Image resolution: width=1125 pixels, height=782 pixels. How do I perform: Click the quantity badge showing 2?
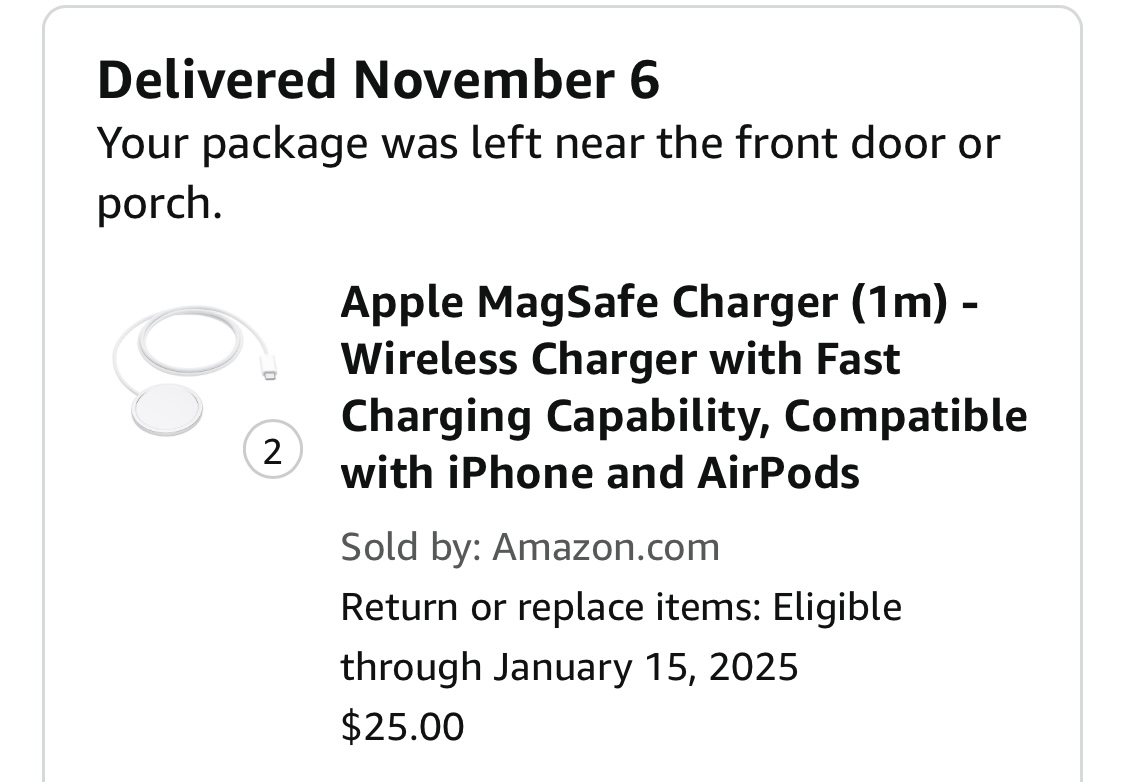[x=271, y=452]
